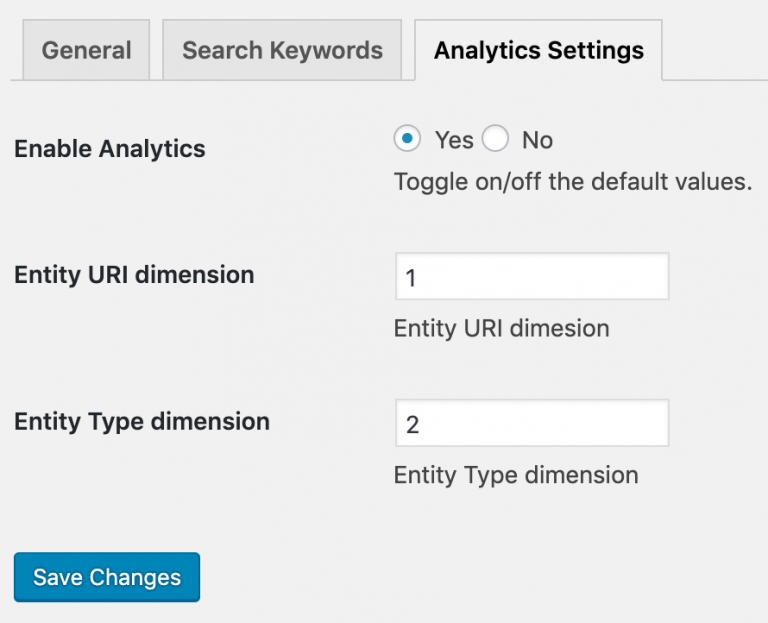The width and height of the screenshot is (768, 623).
Task: Click the bold Entity URI dimension label
Action: pos(134,274)
